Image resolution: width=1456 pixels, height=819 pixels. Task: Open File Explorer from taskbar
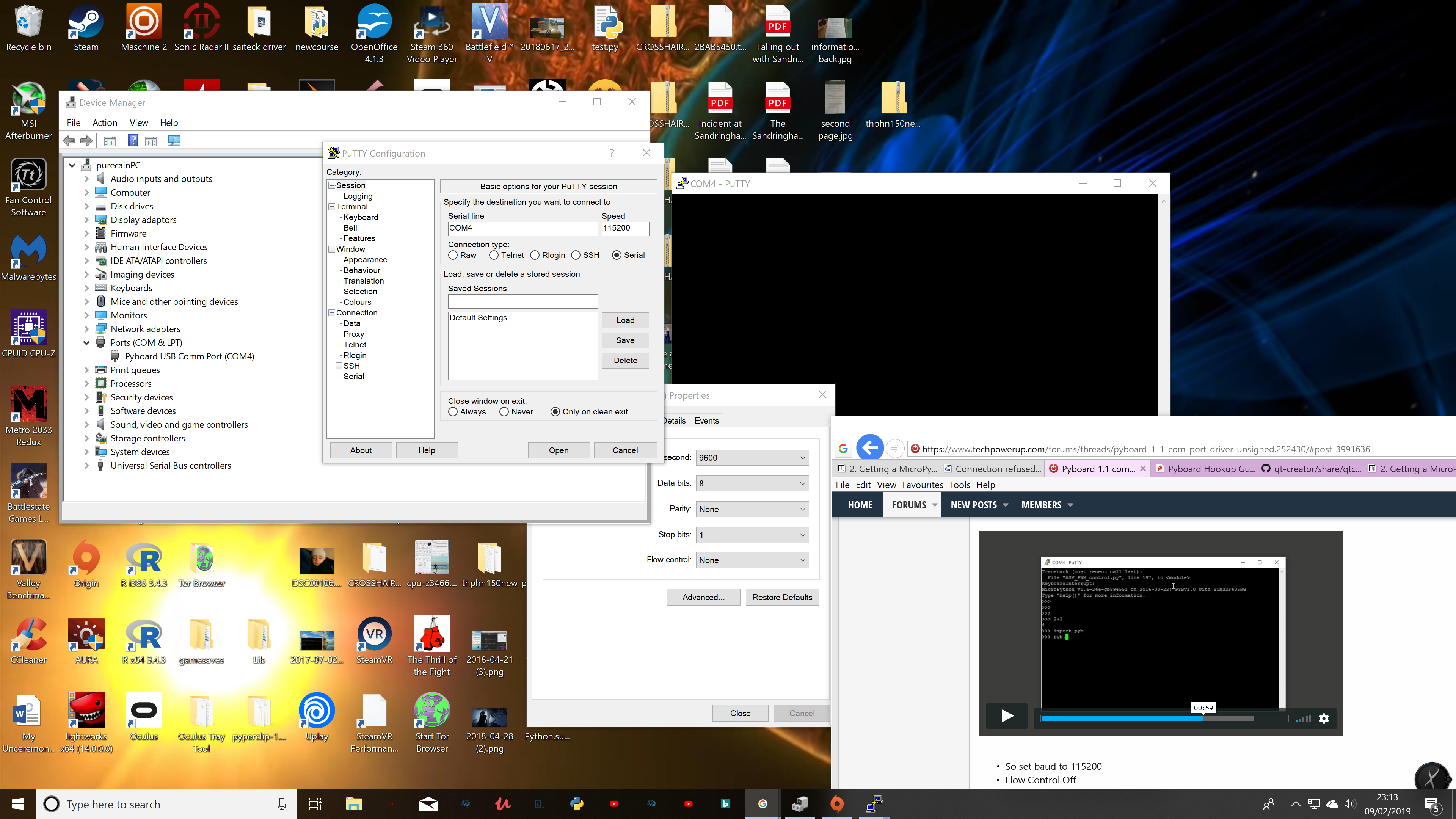click(x=354, y=804)
